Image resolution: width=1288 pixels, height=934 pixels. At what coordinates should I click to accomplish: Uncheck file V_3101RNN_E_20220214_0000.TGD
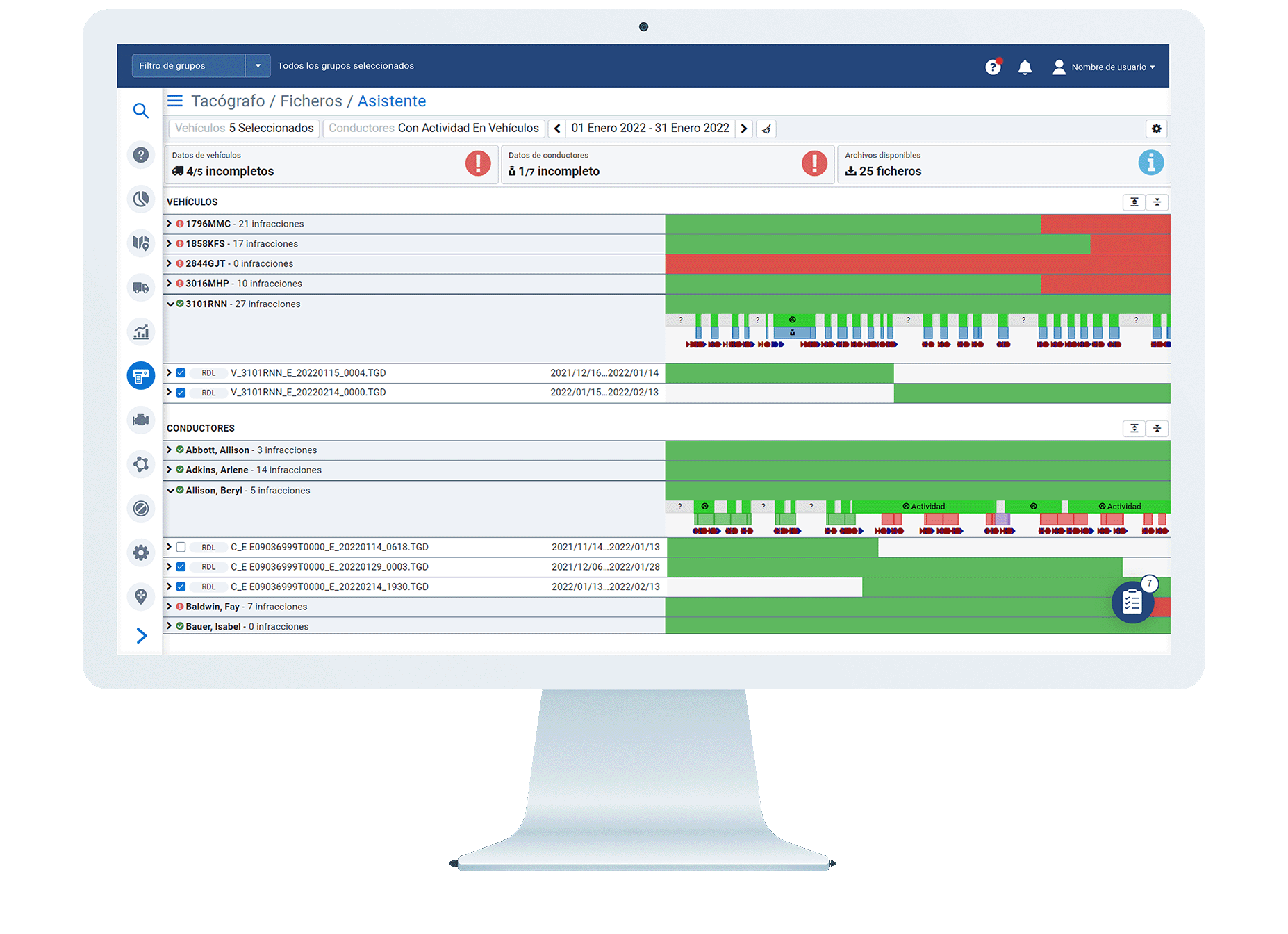click(181, 393)
